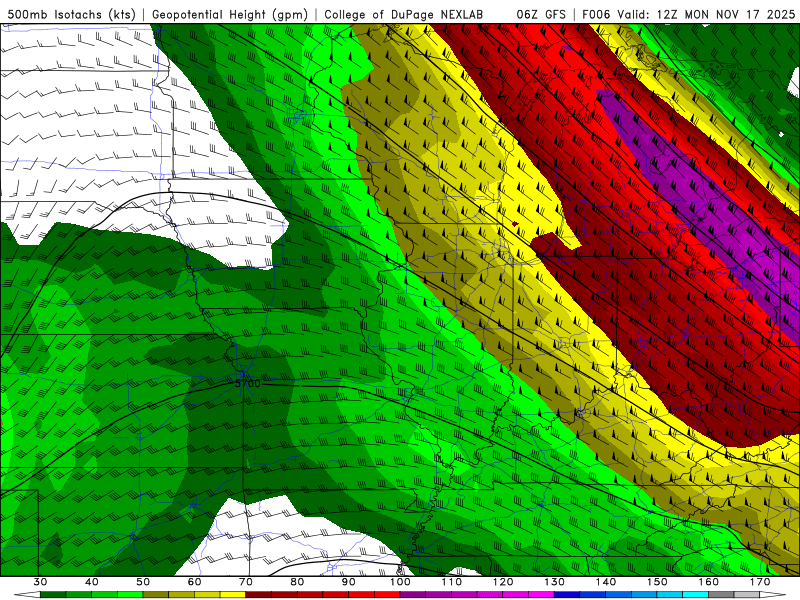Click the 'F006' forecast hour label
Image resolution: width=800 pixels, height=600 pixels.
pos(596,14)
